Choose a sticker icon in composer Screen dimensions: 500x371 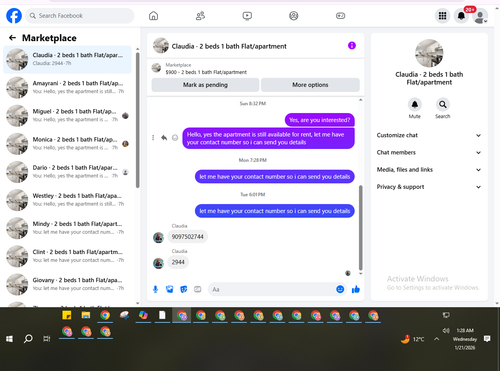(184, 289)
